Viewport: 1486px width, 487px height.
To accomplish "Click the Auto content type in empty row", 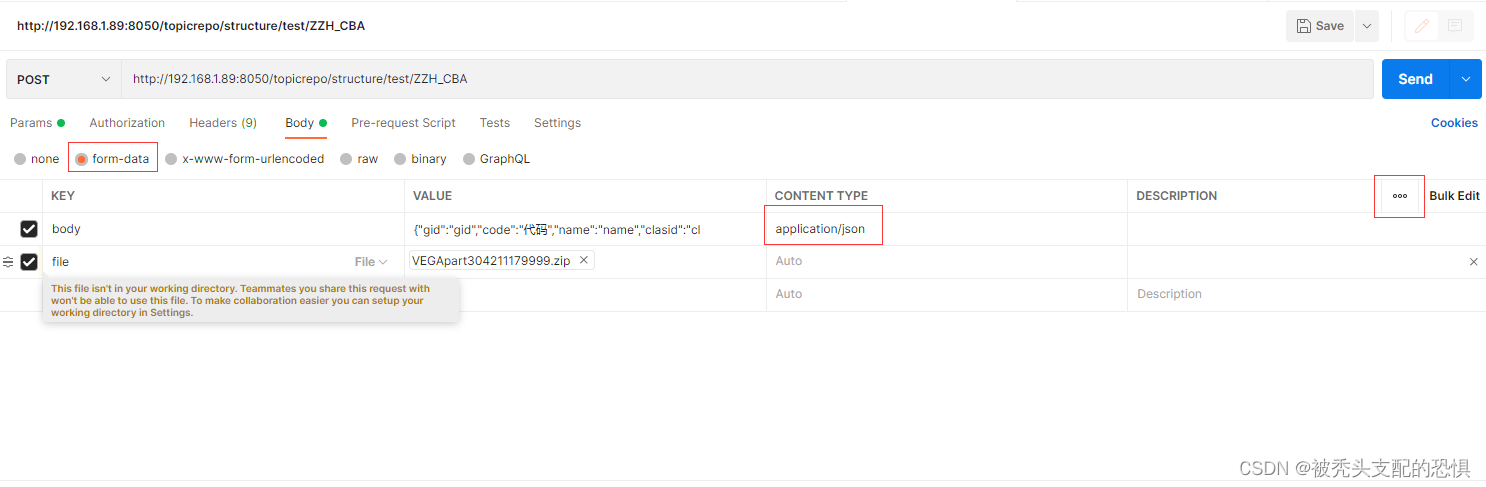I will point(946,294).
